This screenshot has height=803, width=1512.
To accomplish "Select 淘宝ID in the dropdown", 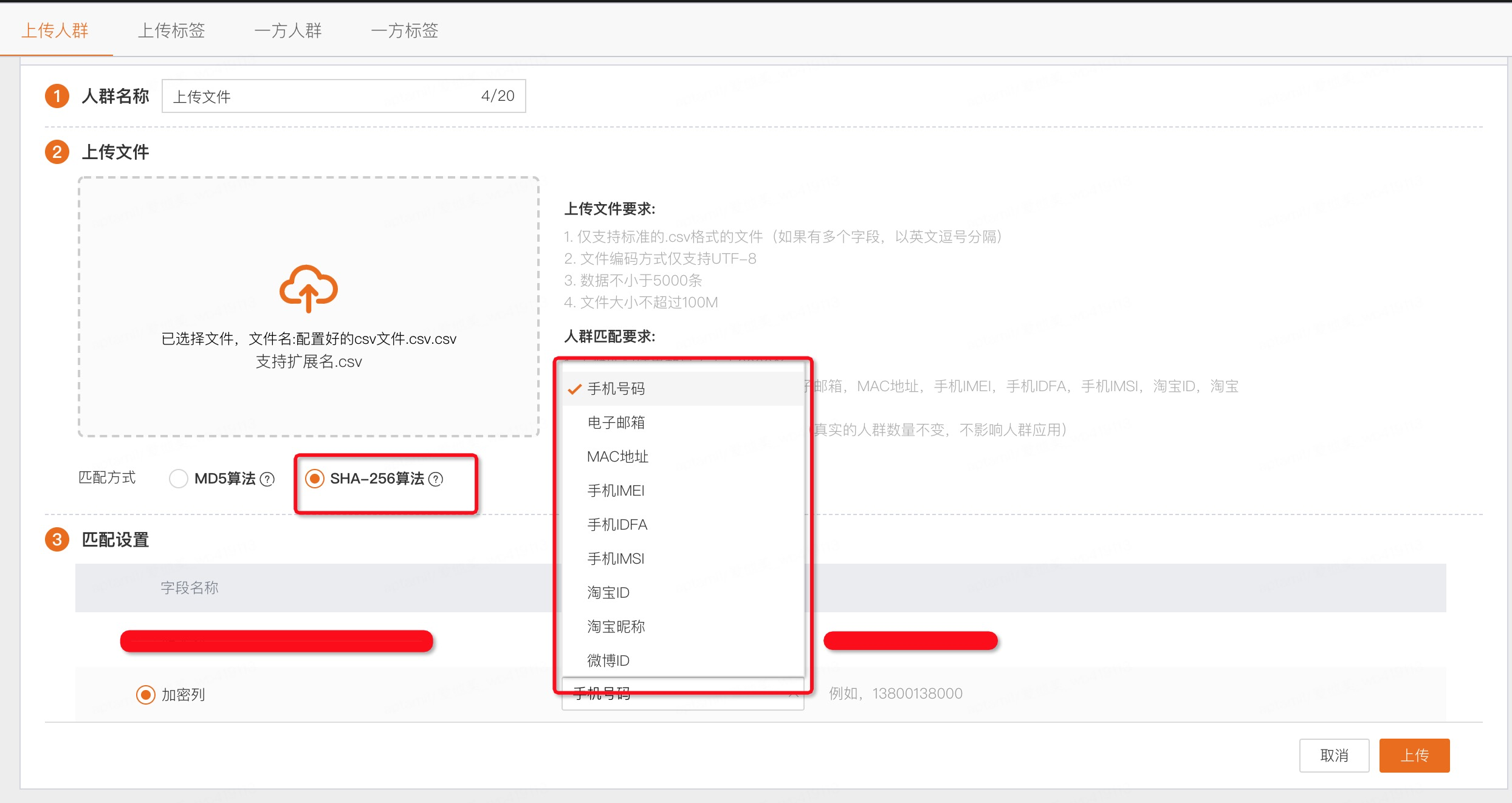I will pos(608,592).
